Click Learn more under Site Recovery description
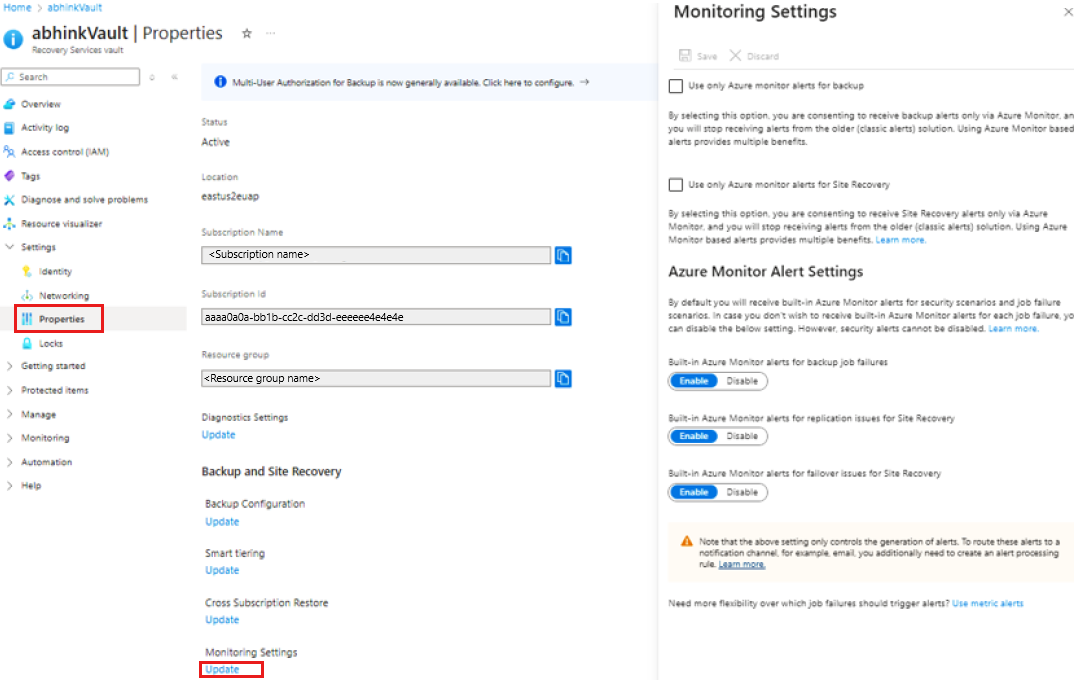 click(901, 240)
